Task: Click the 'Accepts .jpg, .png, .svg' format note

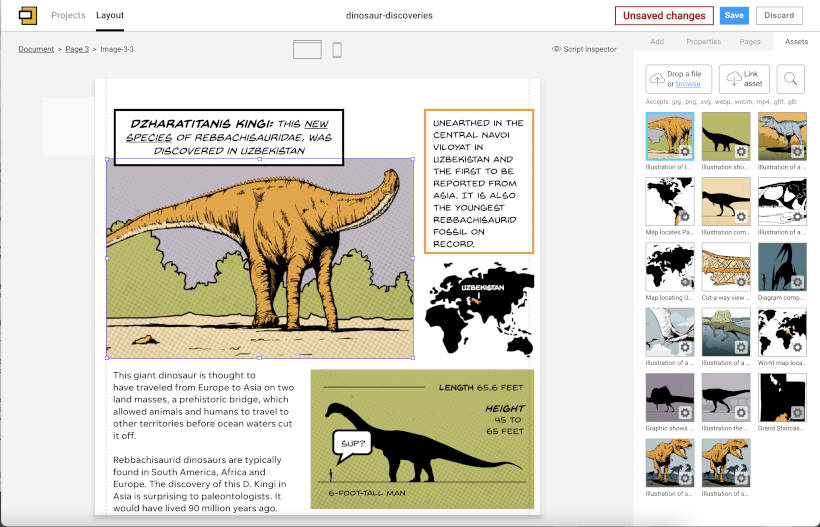Action: coord(721,101)
